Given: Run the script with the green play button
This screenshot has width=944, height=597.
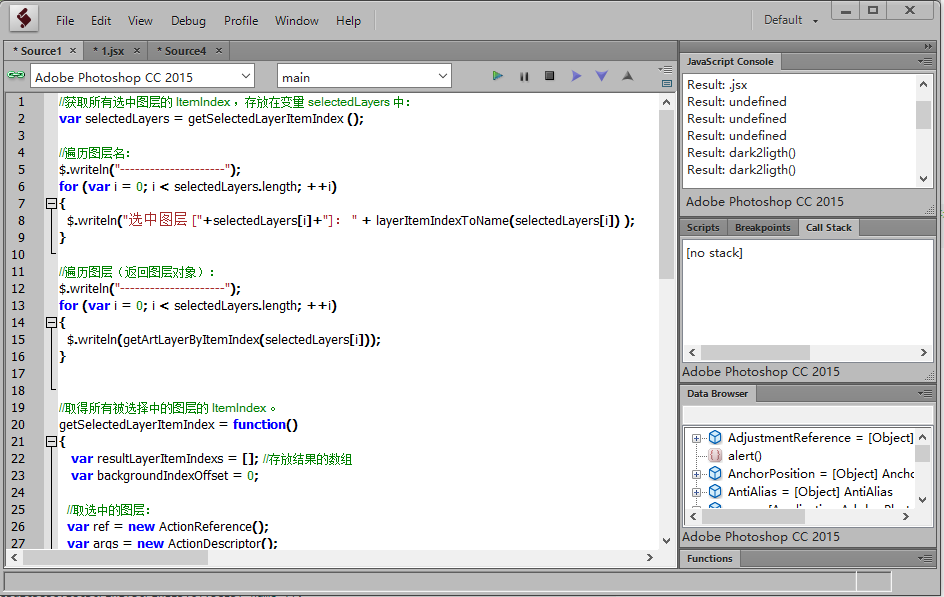Looking at the screenshot, I should tap(497, 76).
